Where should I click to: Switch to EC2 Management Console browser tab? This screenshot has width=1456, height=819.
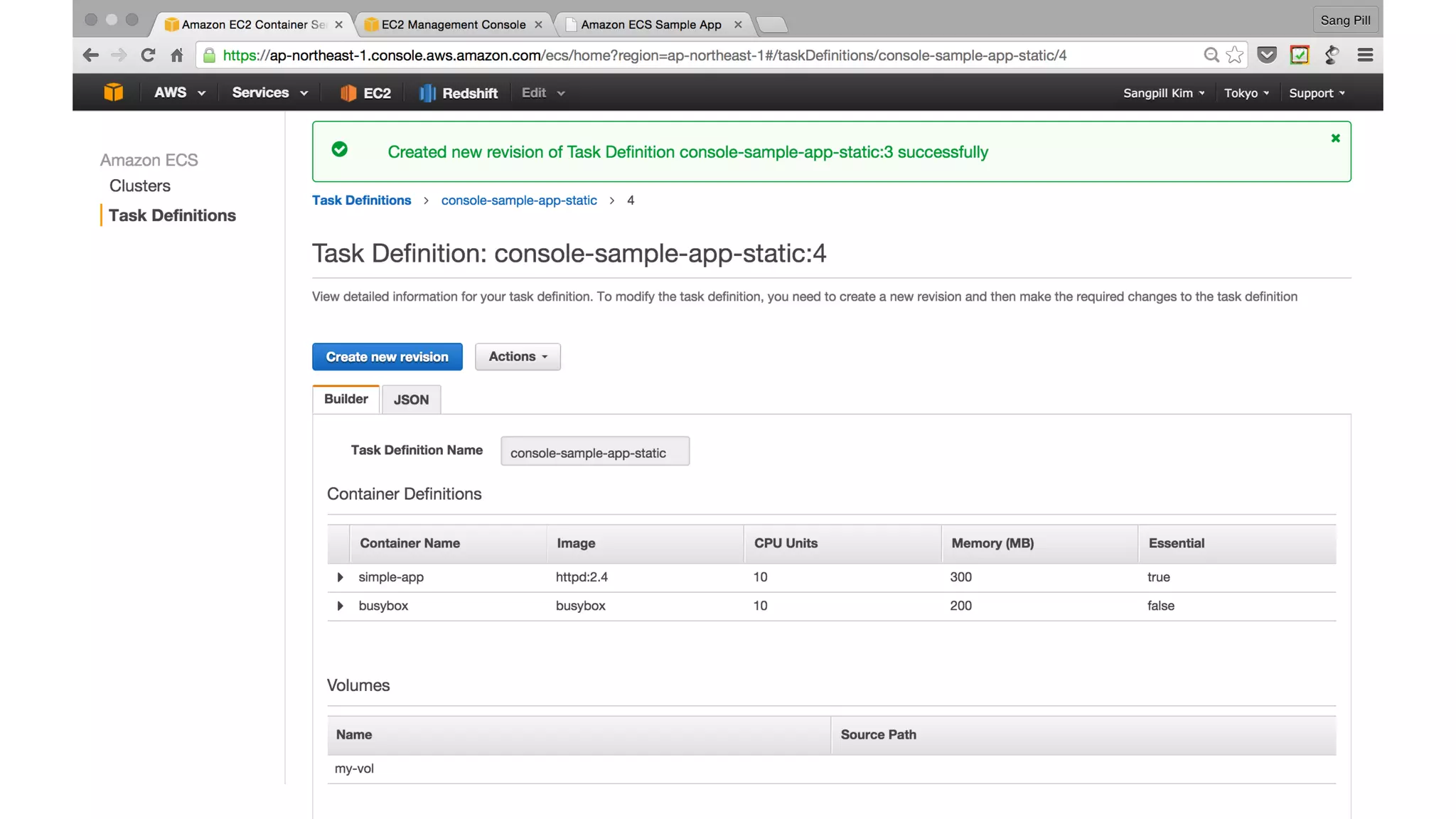[453, 25]
